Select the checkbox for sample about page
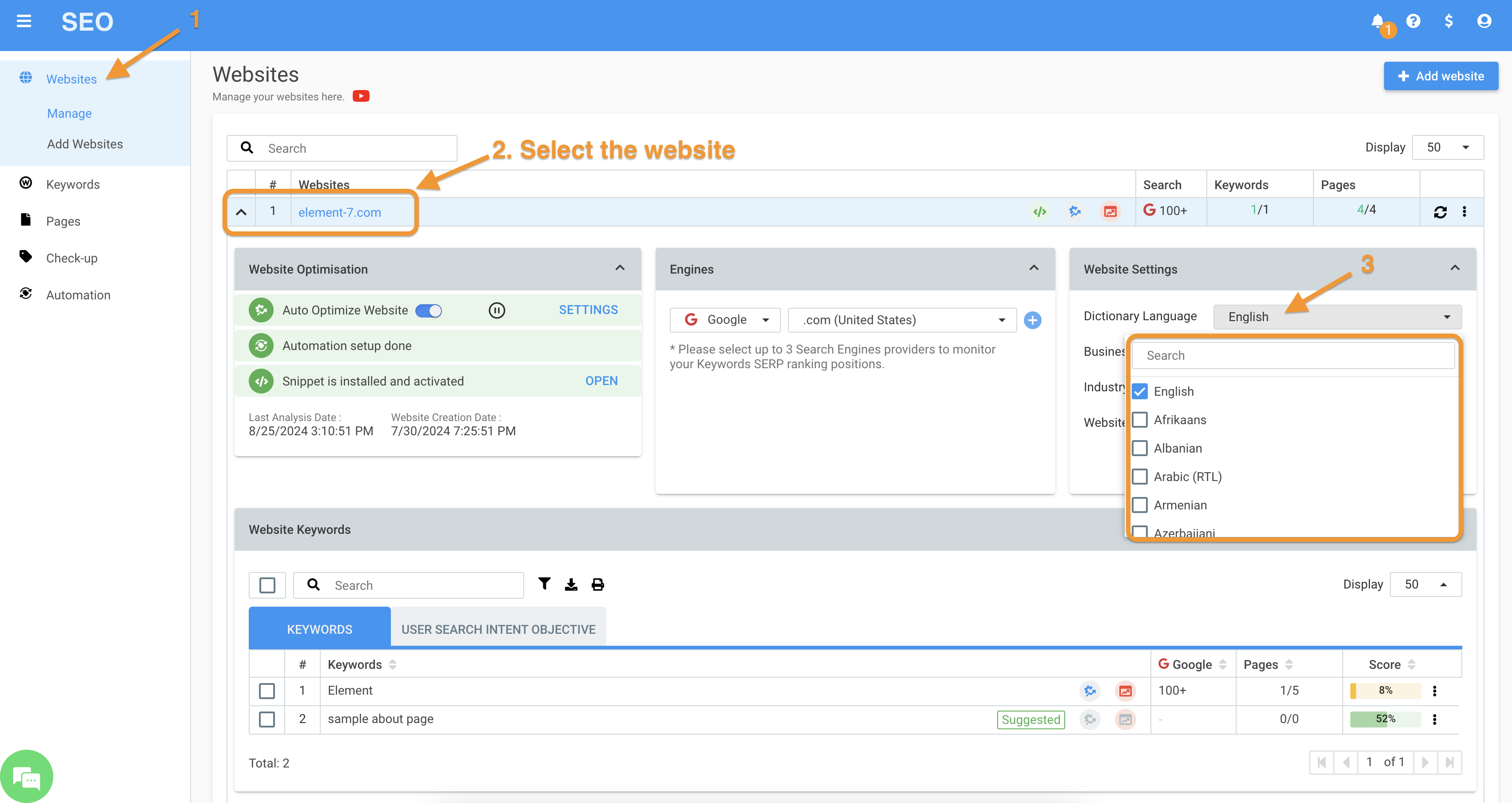The image size is (1512, 803). pos(267,720)
